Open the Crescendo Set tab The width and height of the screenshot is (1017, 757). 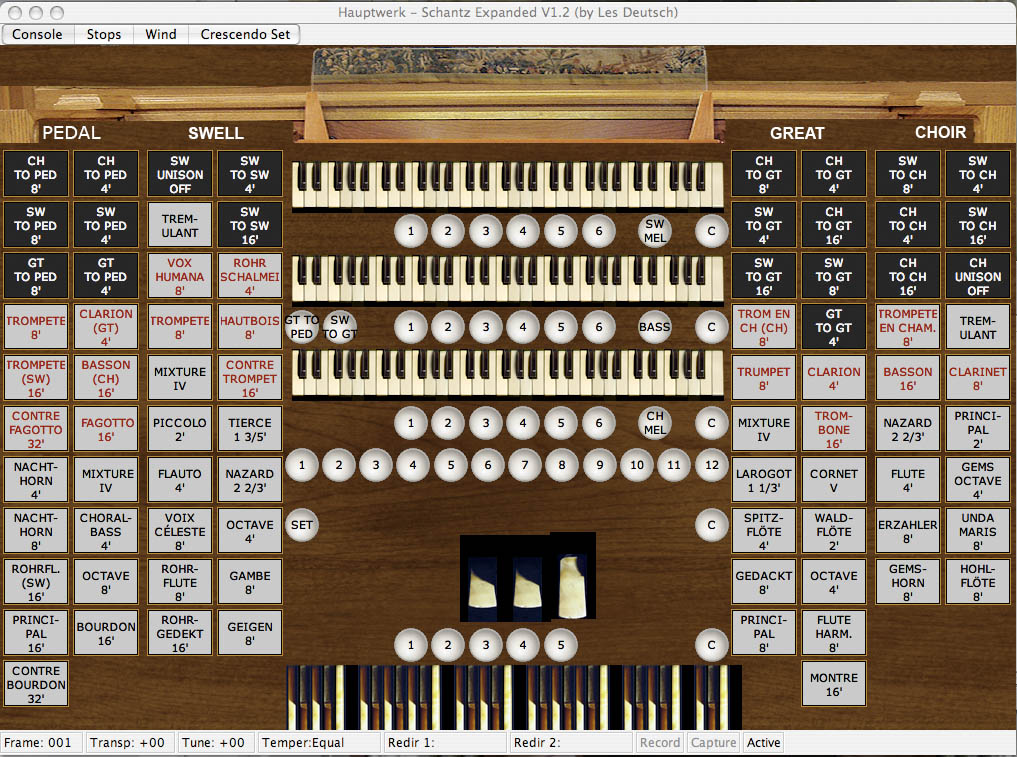point(245,34)
